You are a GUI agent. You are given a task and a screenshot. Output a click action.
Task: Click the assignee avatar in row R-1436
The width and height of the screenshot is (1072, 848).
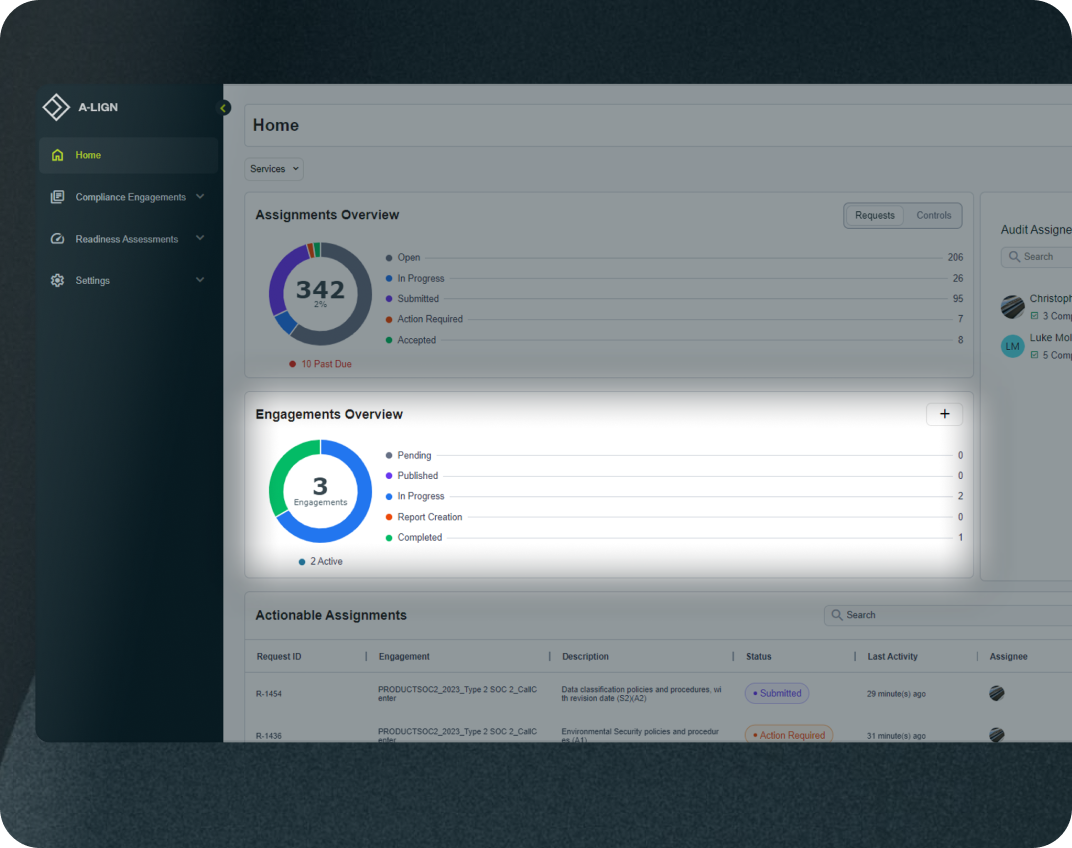pyautogui.click(x=997, y=735)
